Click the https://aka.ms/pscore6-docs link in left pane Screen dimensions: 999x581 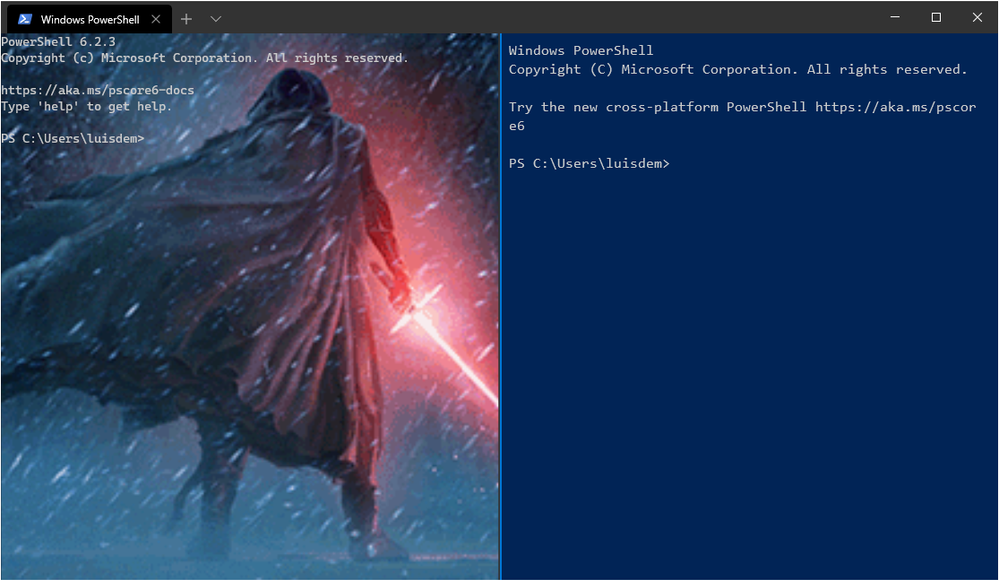(x=97, y=90)
